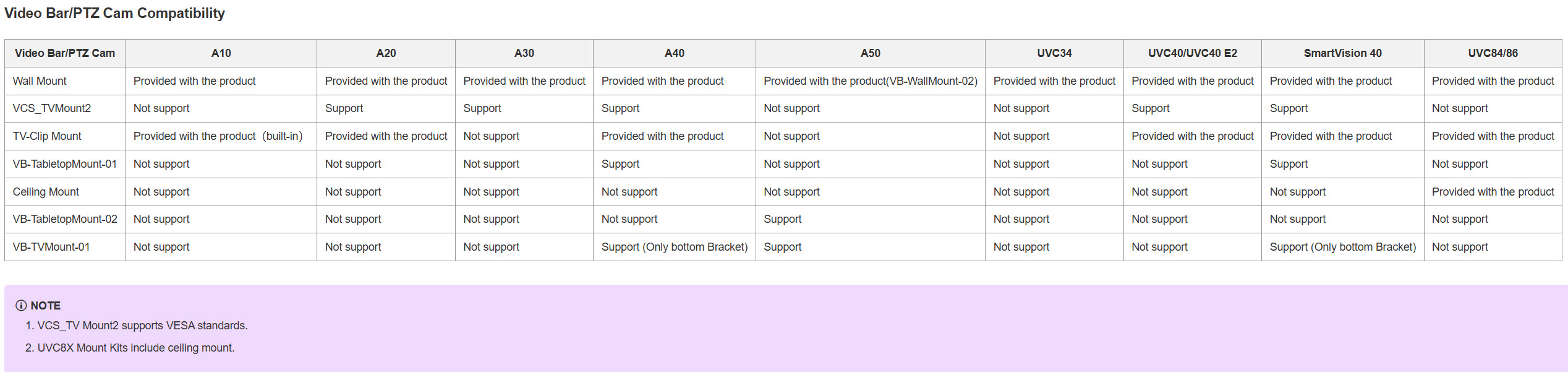Select the A50 column header
Screen dimensions: 1568x372
pyautogui.click(x=871, y=53)
